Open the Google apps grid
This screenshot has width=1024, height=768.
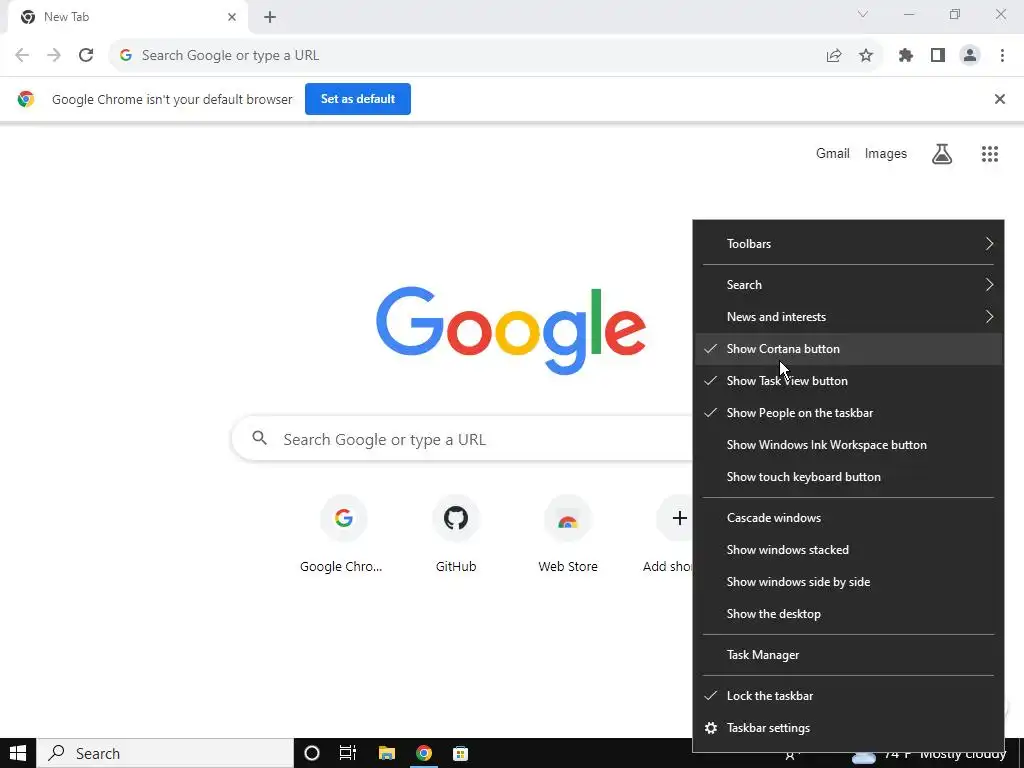990,154
